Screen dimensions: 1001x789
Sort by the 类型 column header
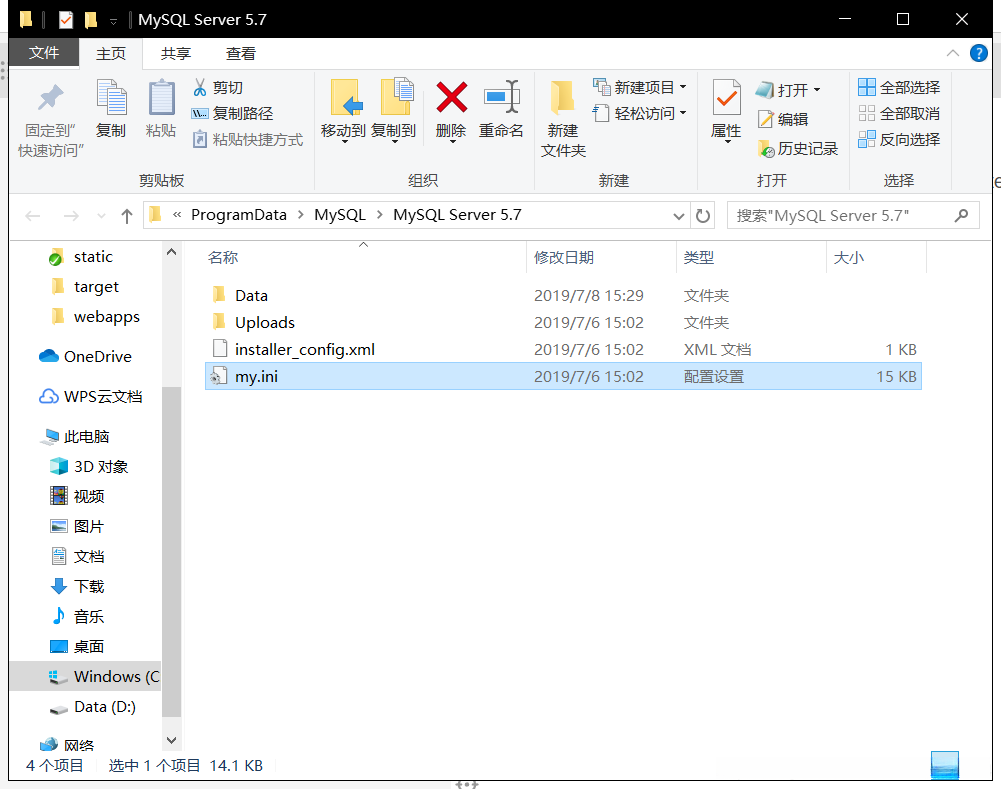pyautogui.click(x=698, y=257)
